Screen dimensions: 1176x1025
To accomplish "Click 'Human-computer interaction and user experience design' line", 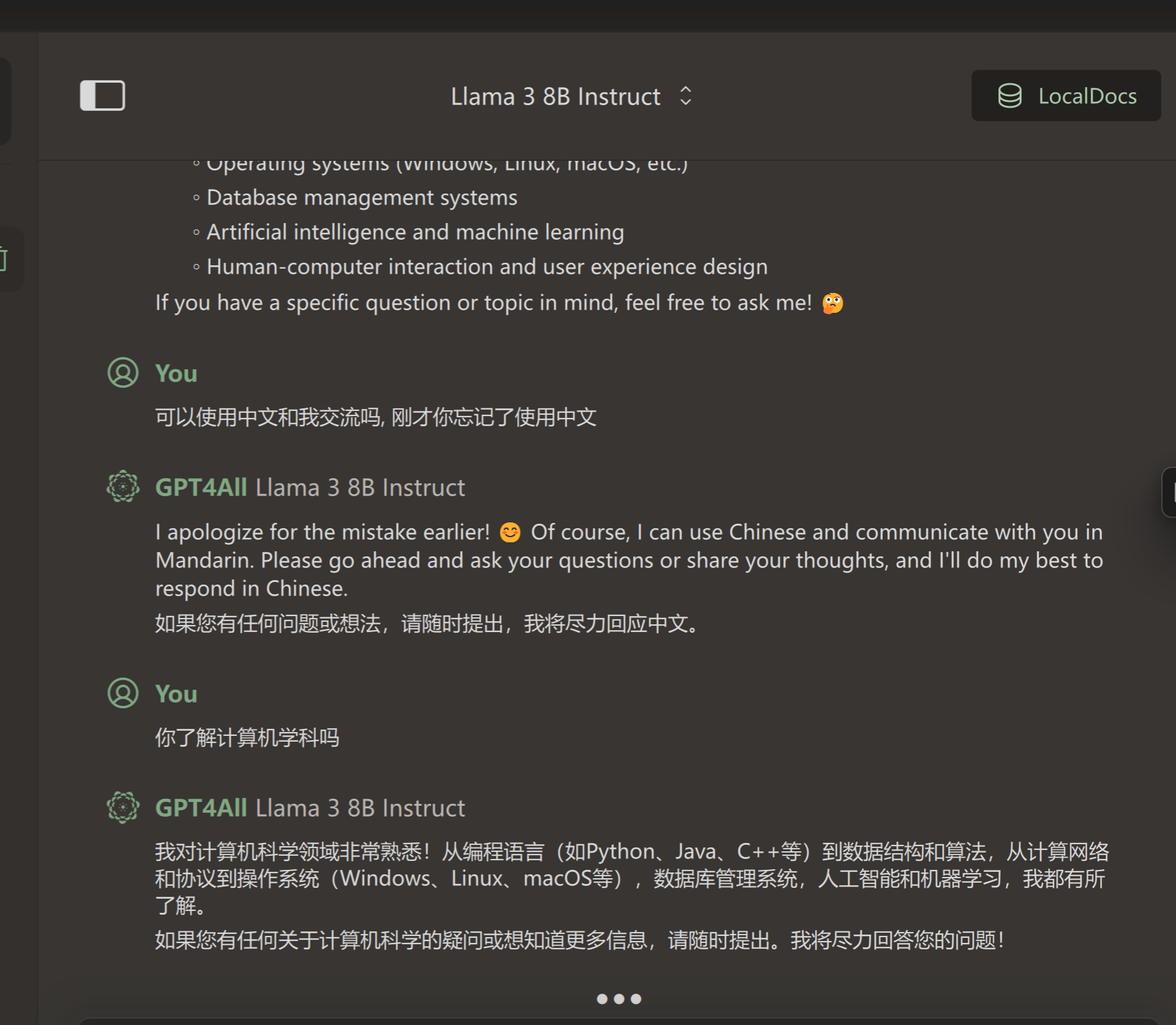I will (x=487, y=267).
